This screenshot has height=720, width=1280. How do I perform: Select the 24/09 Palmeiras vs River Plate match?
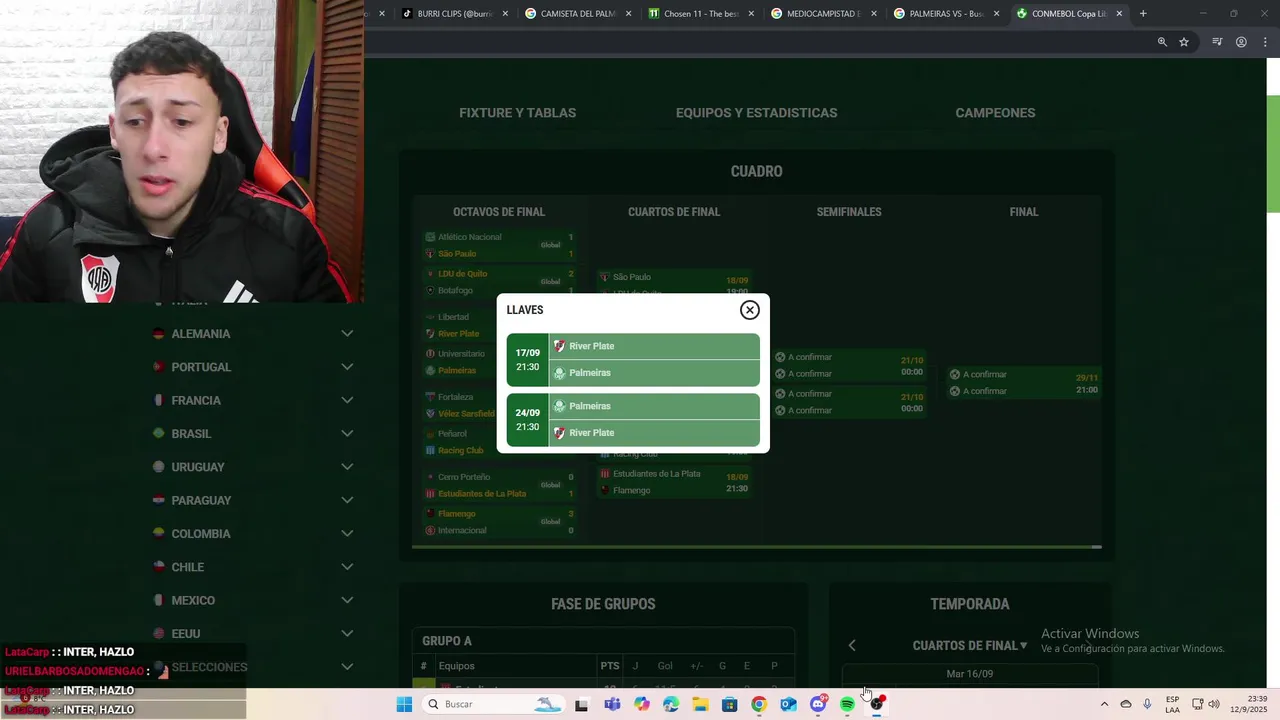pyautogui.click(x=633, y=420)
